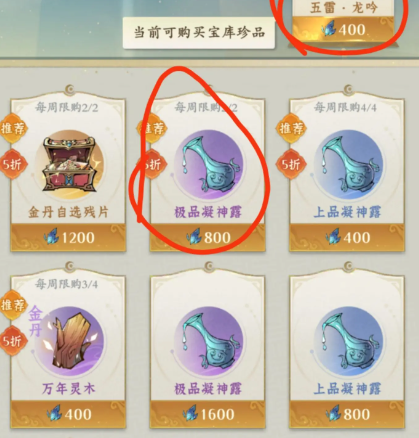Pick the bottom-row purple 极品凝神露 flask icon
This screenshot has height=438, width=419.
[x=209, y=341]
